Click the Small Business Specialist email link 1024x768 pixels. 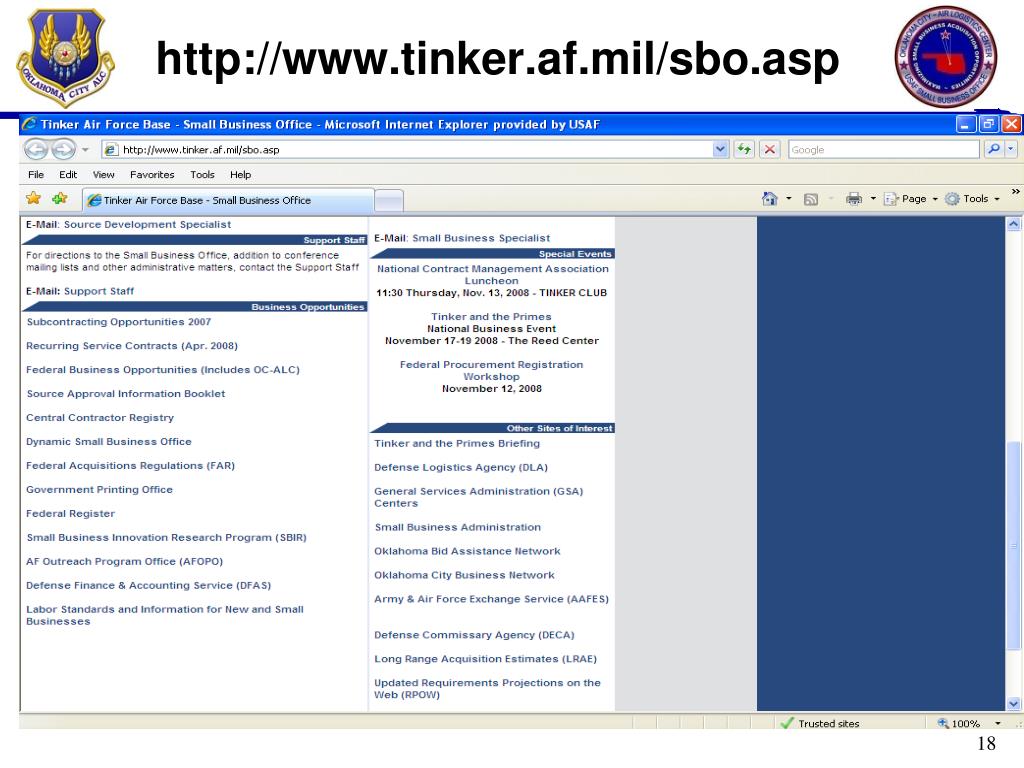[x=481, y=238]
